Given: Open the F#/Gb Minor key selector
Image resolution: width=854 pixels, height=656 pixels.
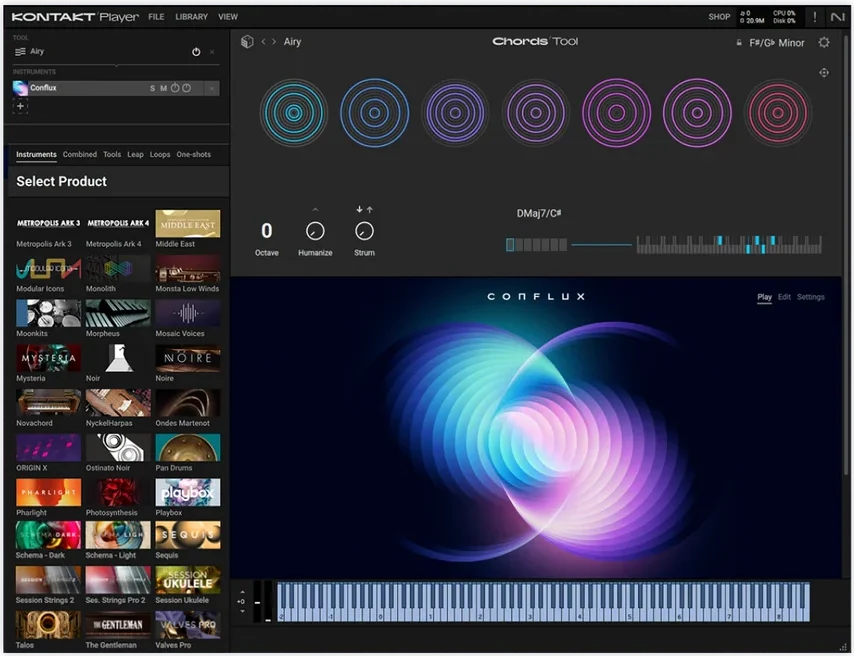Looking at the screenshot, I should (x=777, y=42).
